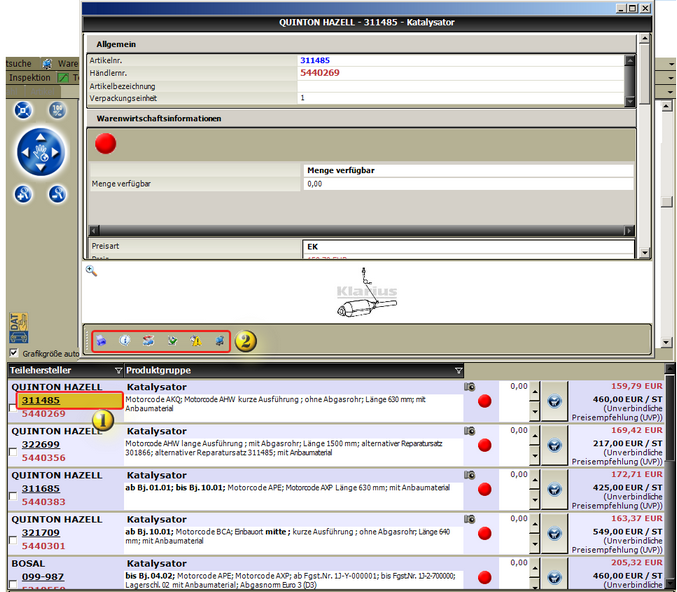Increase quantity for article 311685
The height and width of the screenshot is (592, 677).
tap(535, 480)
